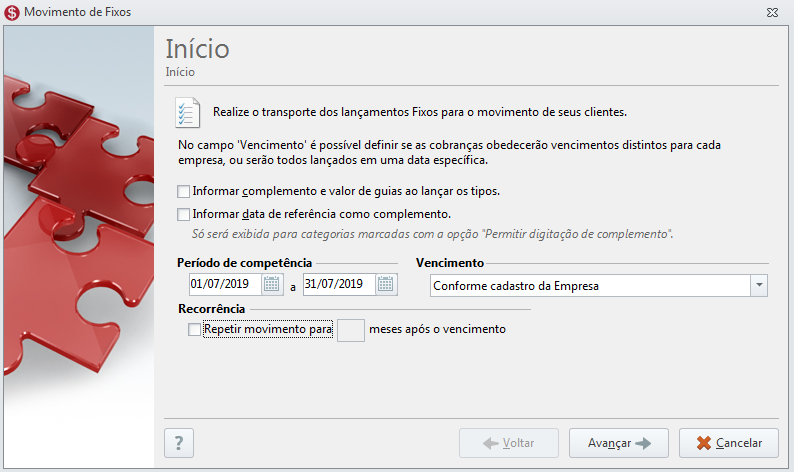Screen dimensions: 794x472
Task: Click Avançar to proceed to next step
Action: [619, 443]
